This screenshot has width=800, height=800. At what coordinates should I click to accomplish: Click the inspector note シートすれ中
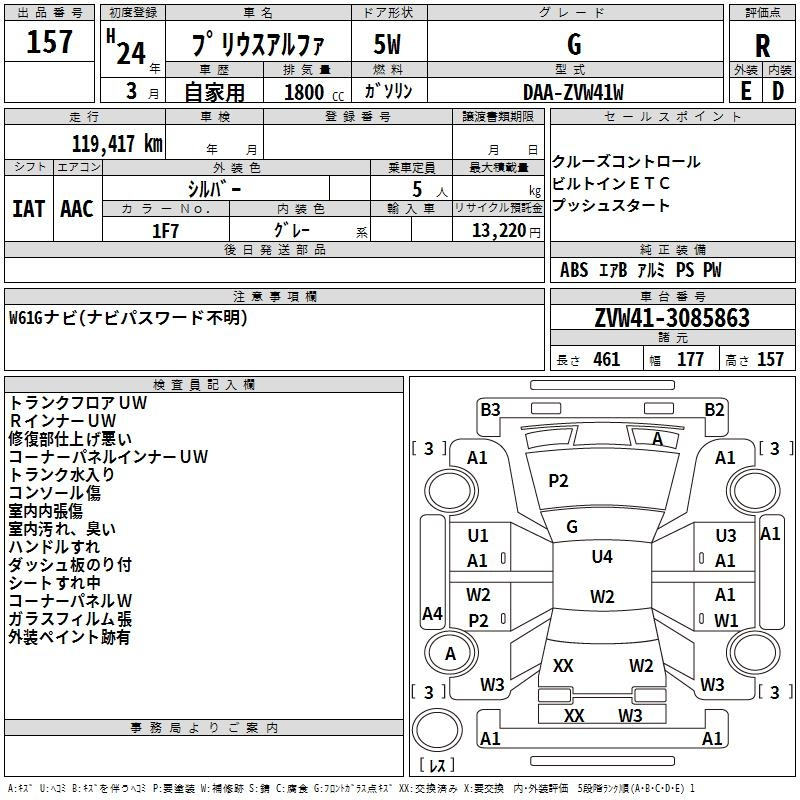(x=55, y=583)
